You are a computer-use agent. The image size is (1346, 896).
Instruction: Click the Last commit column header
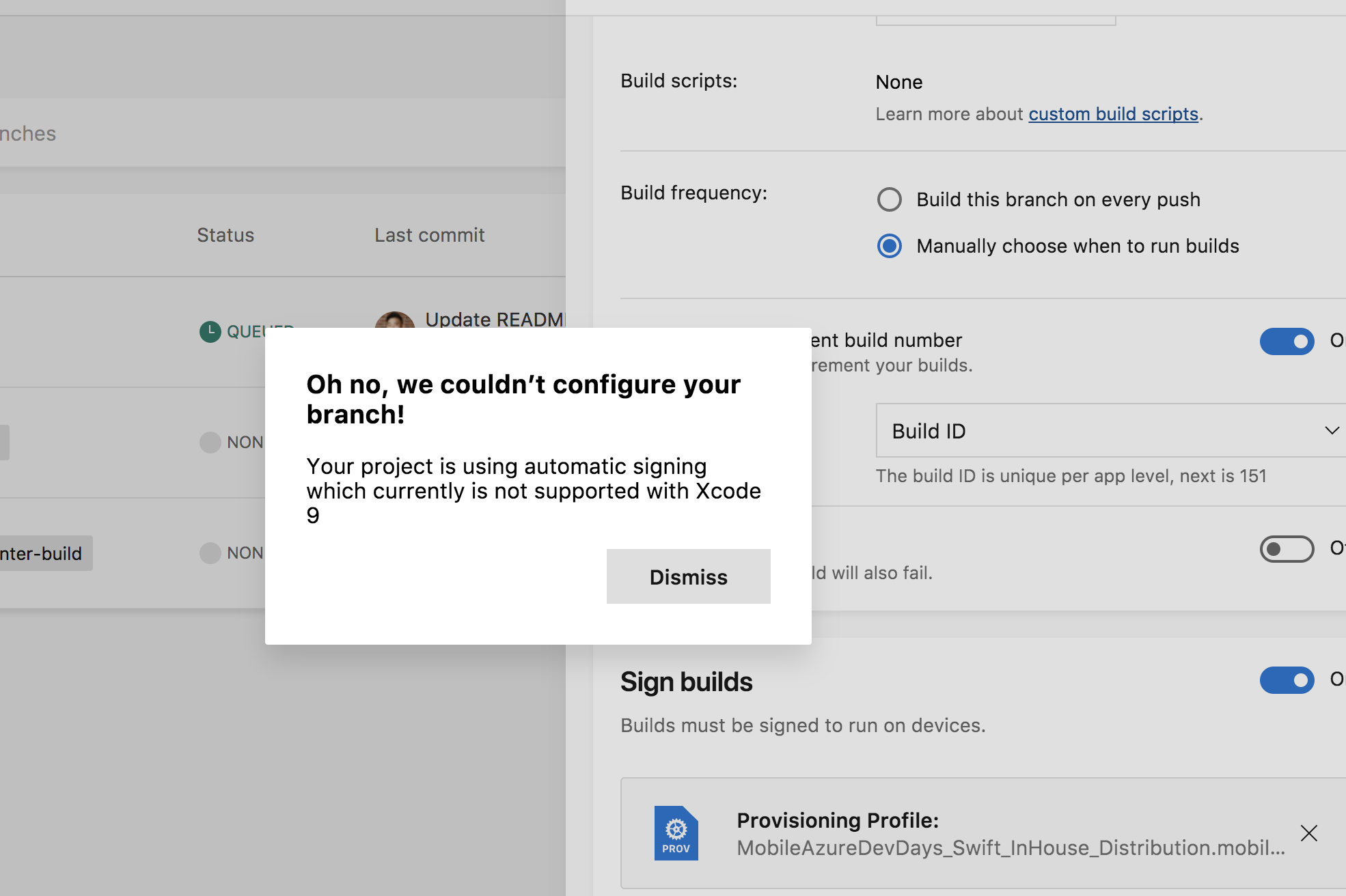429,235
